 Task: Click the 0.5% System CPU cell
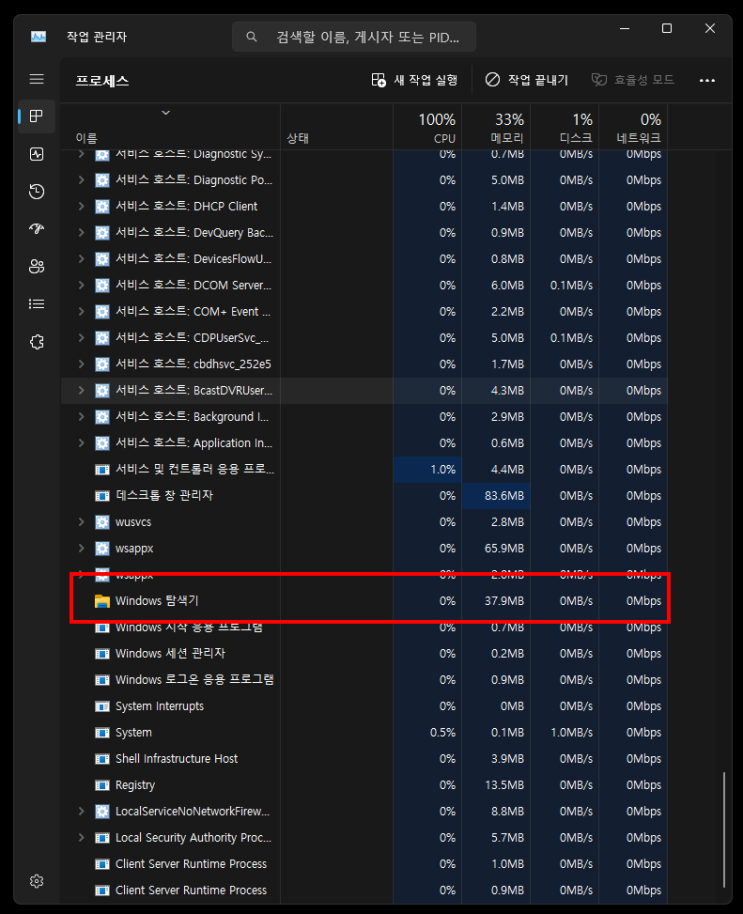[x=427, y=733]
